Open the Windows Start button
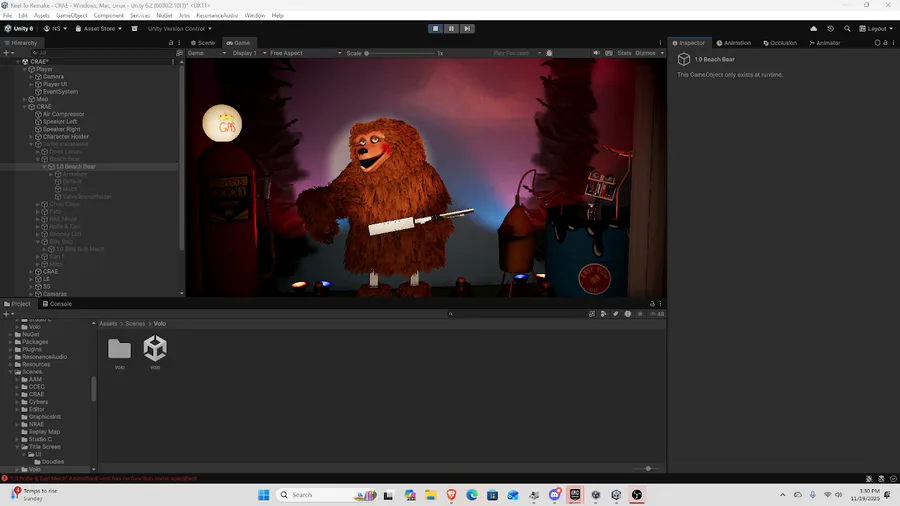 coord(263,495)
